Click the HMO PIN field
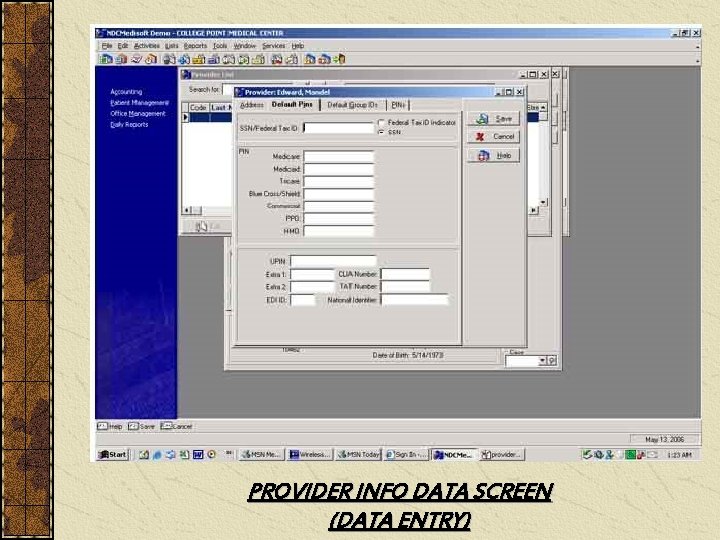Screen dimensions: 720x540 pos(339,231)
